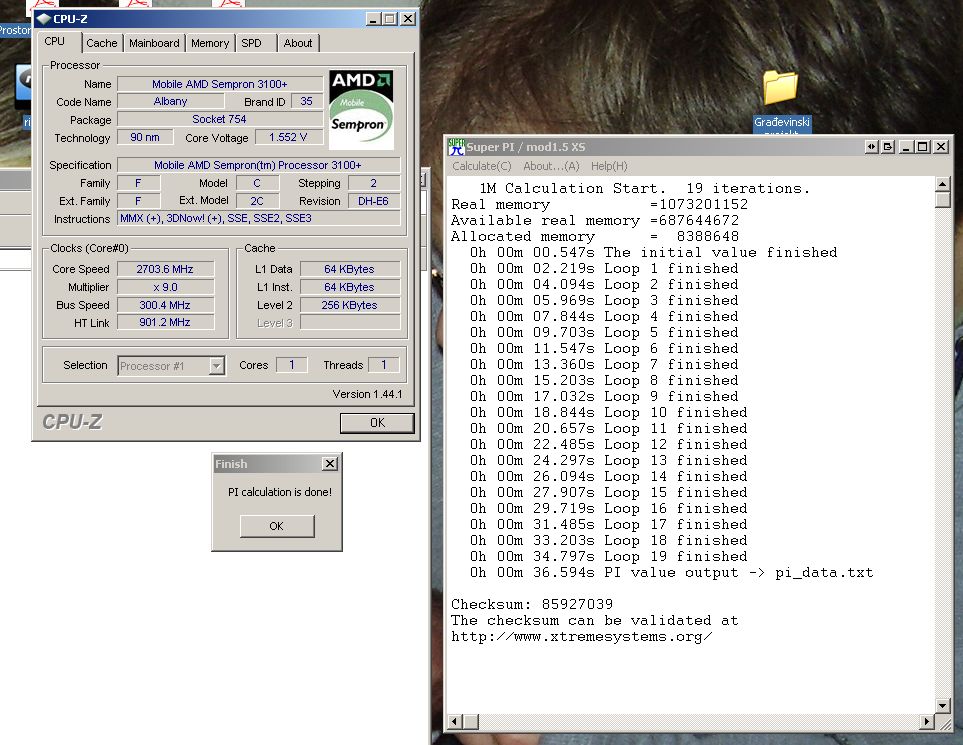Click the Version 1.44.1 label
This screenshot has height=745, width=963.
[367, 394]
